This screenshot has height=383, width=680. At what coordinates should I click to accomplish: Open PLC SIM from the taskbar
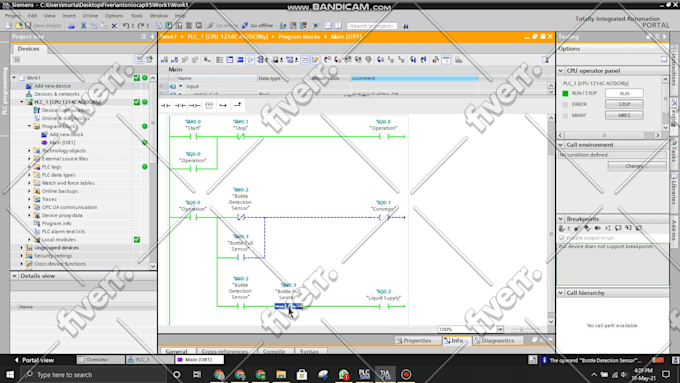[x=364, y=374]
